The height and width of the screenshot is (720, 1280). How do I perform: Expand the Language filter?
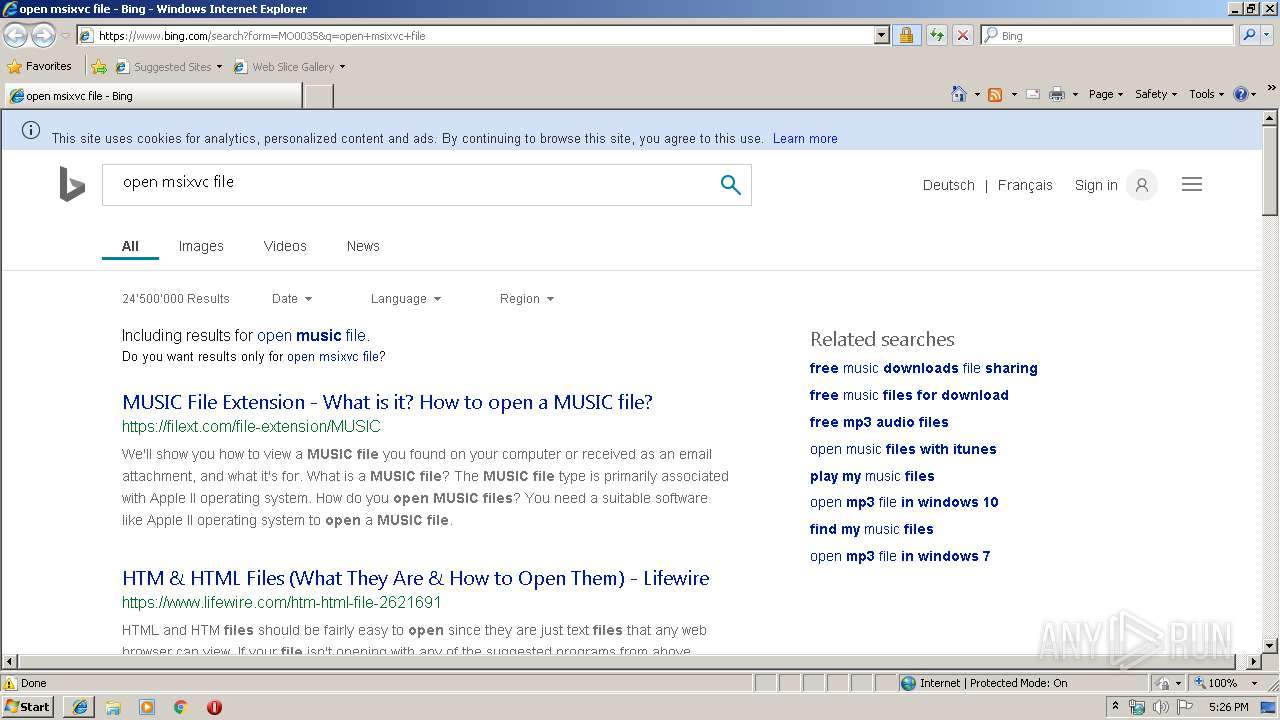pyautogui.click(x=406, y=298)
